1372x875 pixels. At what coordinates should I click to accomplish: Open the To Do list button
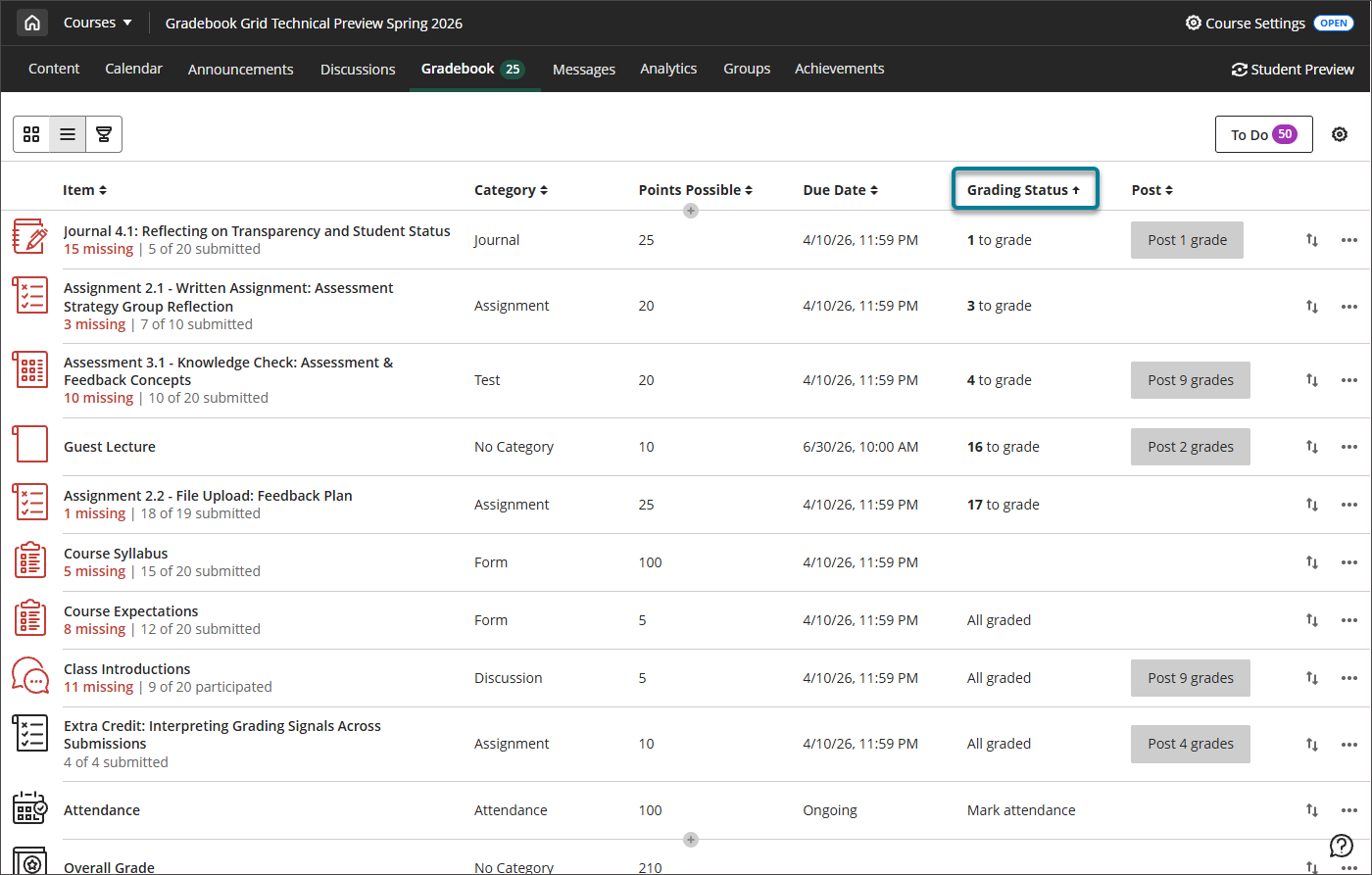(1263, 135)
